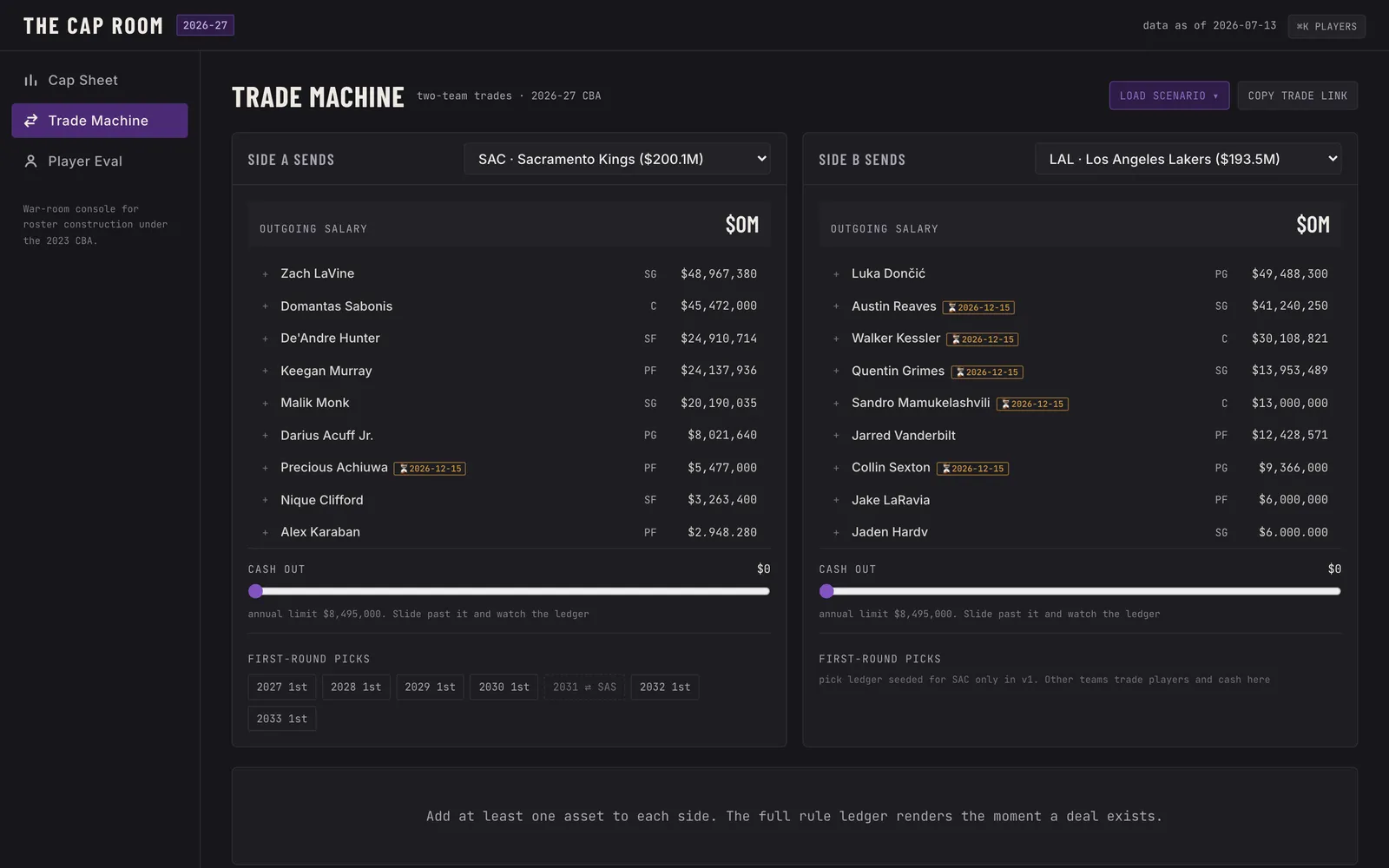The image size is (1389, 868).
Task: Add Keegan Murray with his plus icon
Action: (x=265, y=371)
